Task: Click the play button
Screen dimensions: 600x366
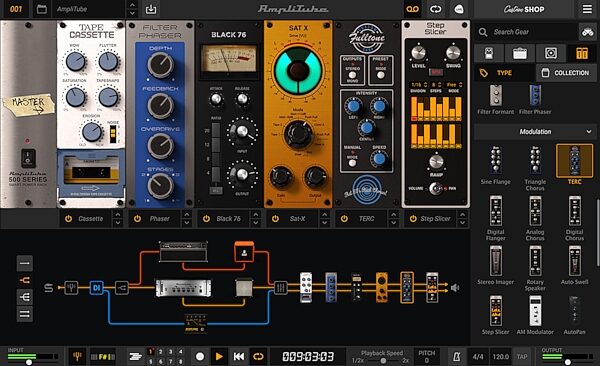Action: (x=219, y=357)
